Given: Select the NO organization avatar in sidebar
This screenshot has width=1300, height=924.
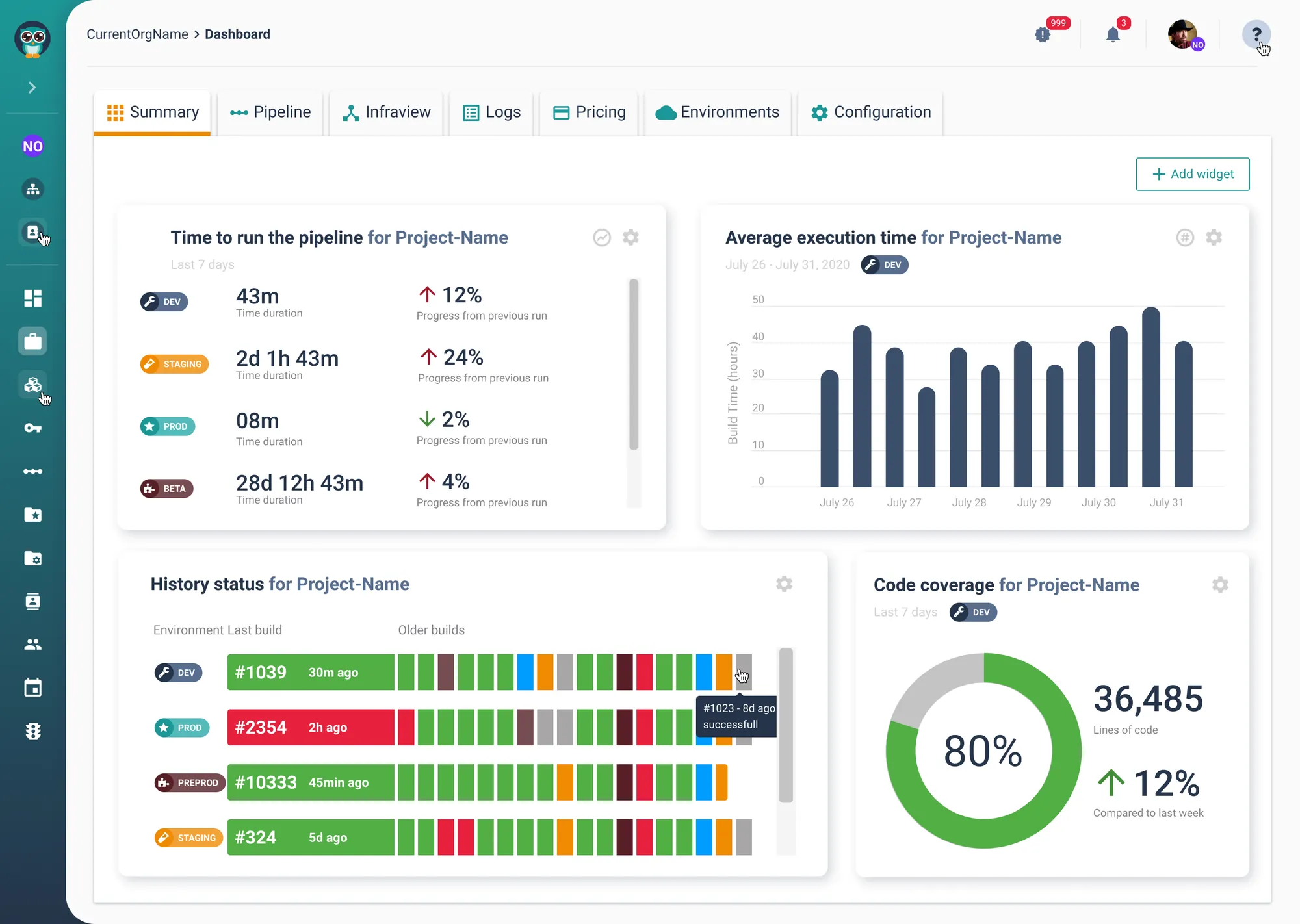Looking at the screenshot, I should [32, 146].
